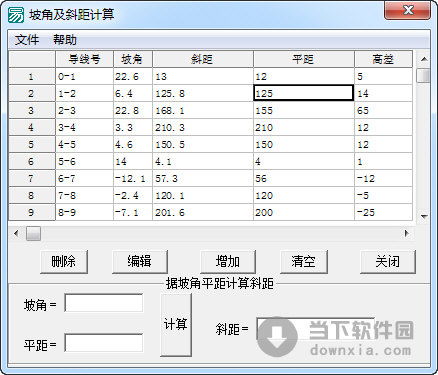Image resolution: width=438 pixels, height=375 pixels.
Task: Click 斜距 cell 168.1
Action: click(203, 111)
